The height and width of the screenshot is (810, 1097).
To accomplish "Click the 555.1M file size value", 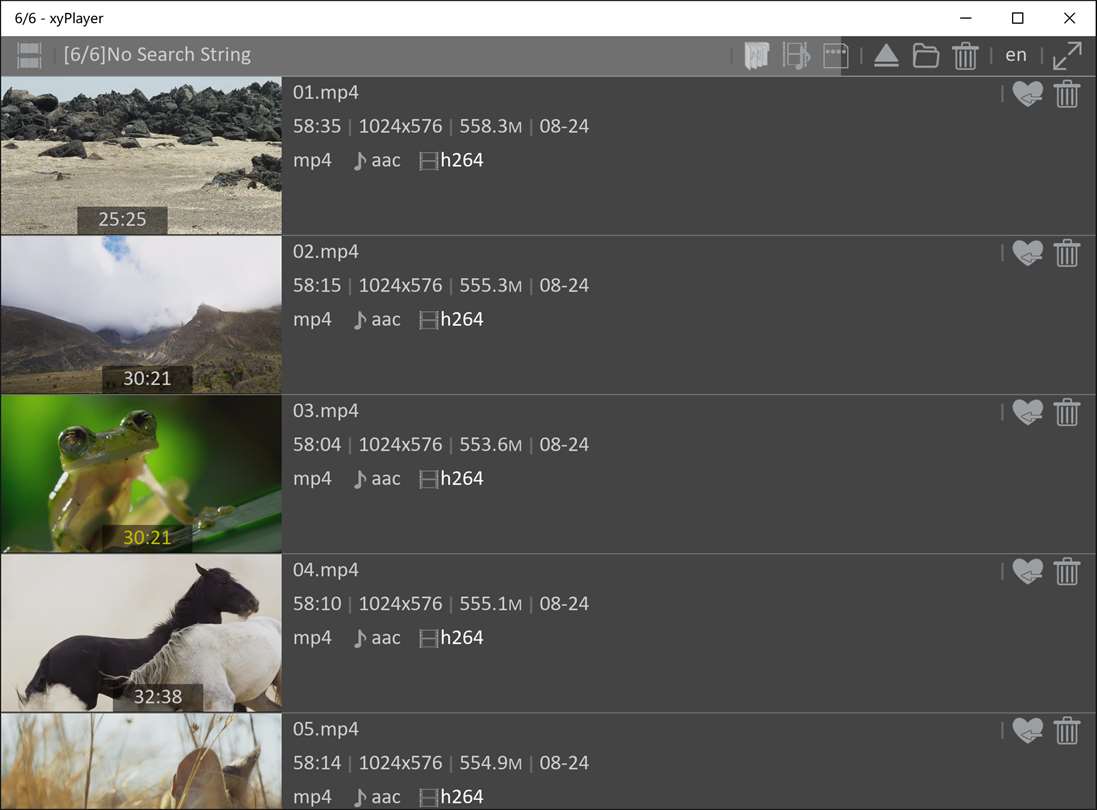I will tap(490, 604).
